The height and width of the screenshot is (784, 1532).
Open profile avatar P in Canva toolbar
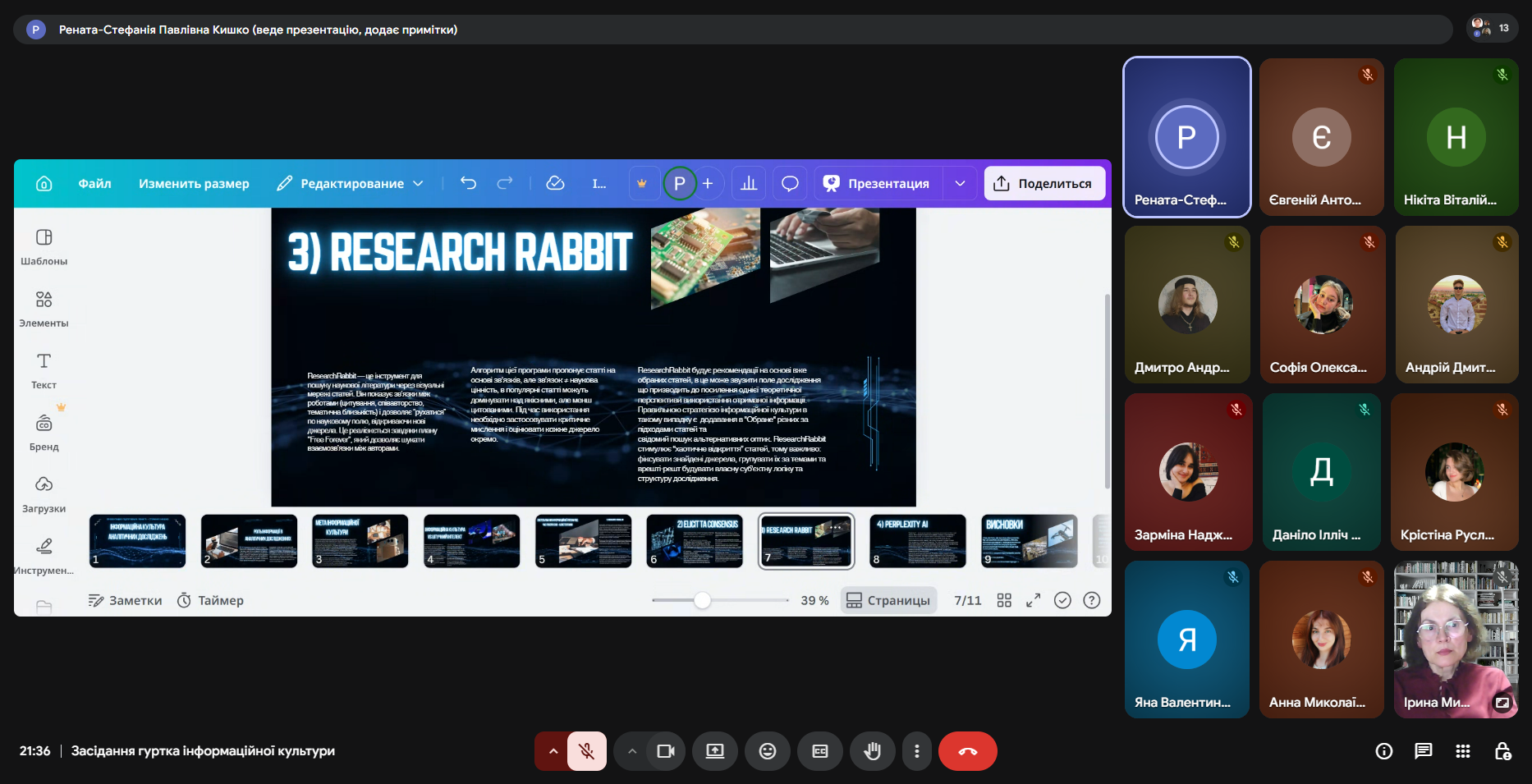coord(680,183)
